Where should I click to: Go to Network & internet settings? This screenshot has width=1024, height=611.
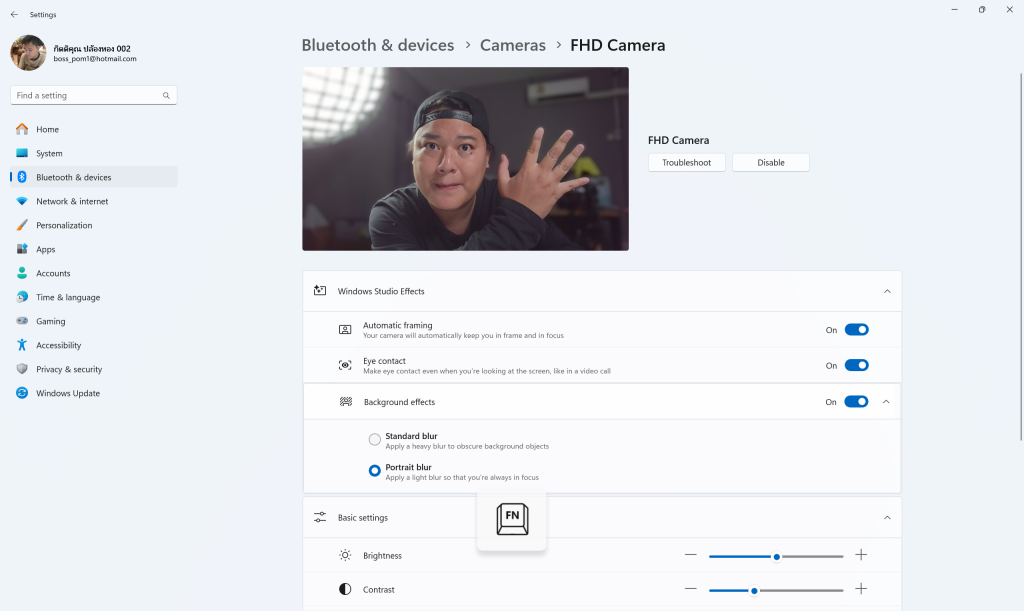93,201
